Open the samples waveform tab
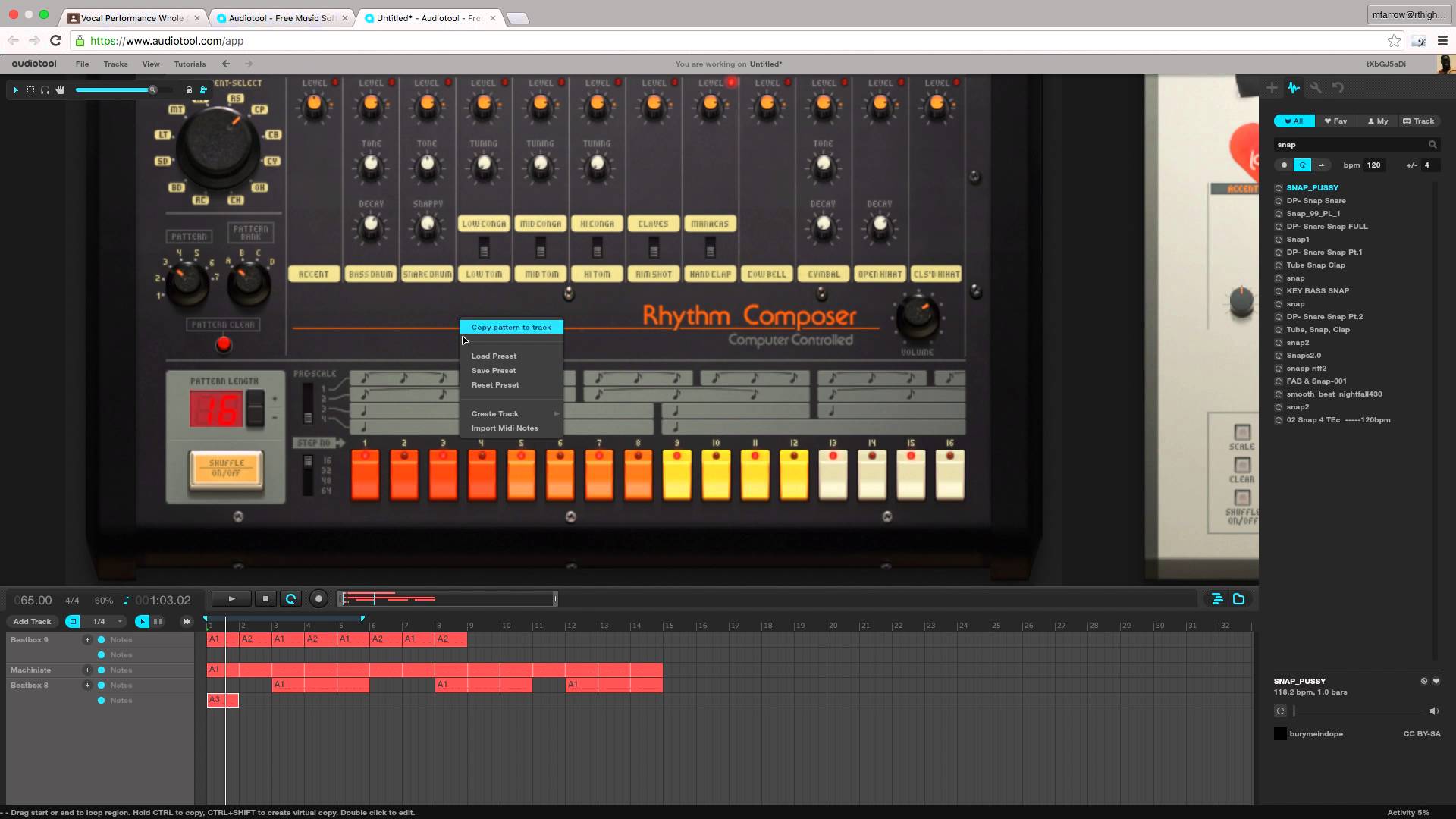The height and width of the screenshot is (819, 1456). tap(1294, 88)
